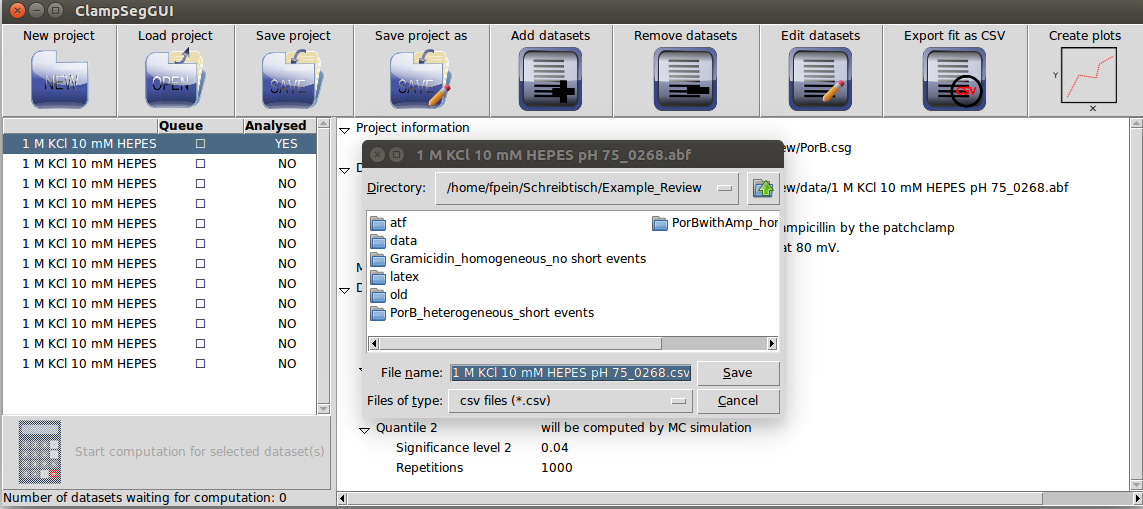
Task: Click the Repetitions value 1000
Action: [x=556, y=467]
